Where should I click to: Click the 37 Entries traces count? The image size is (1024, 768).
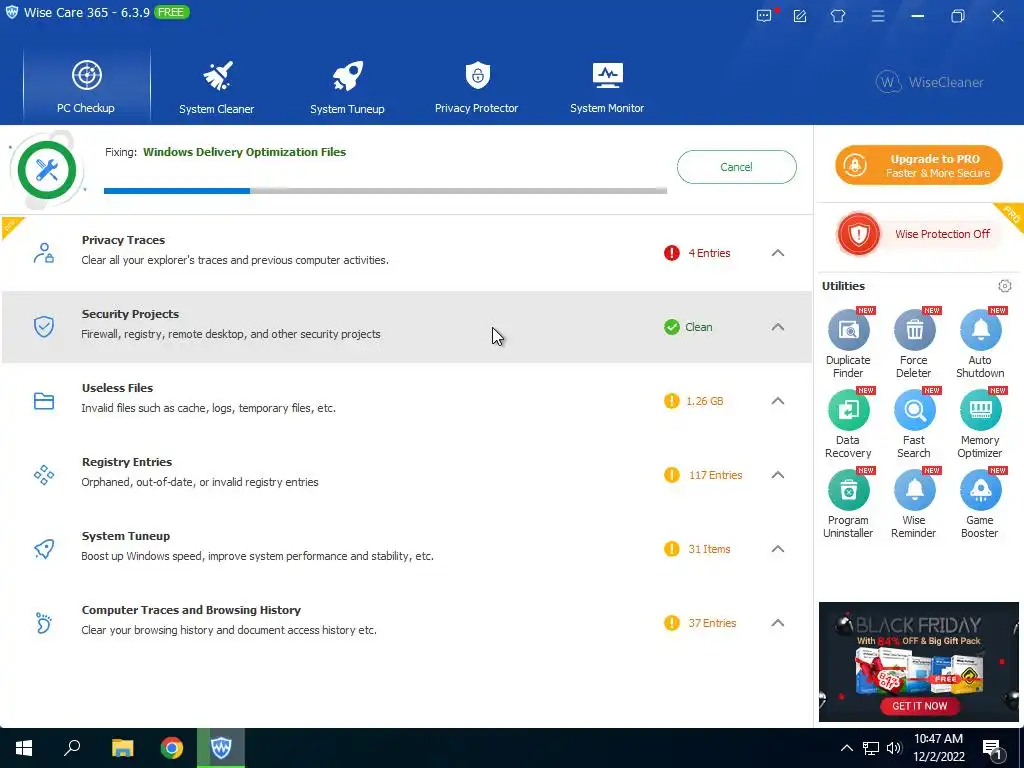tap(712, 623)
